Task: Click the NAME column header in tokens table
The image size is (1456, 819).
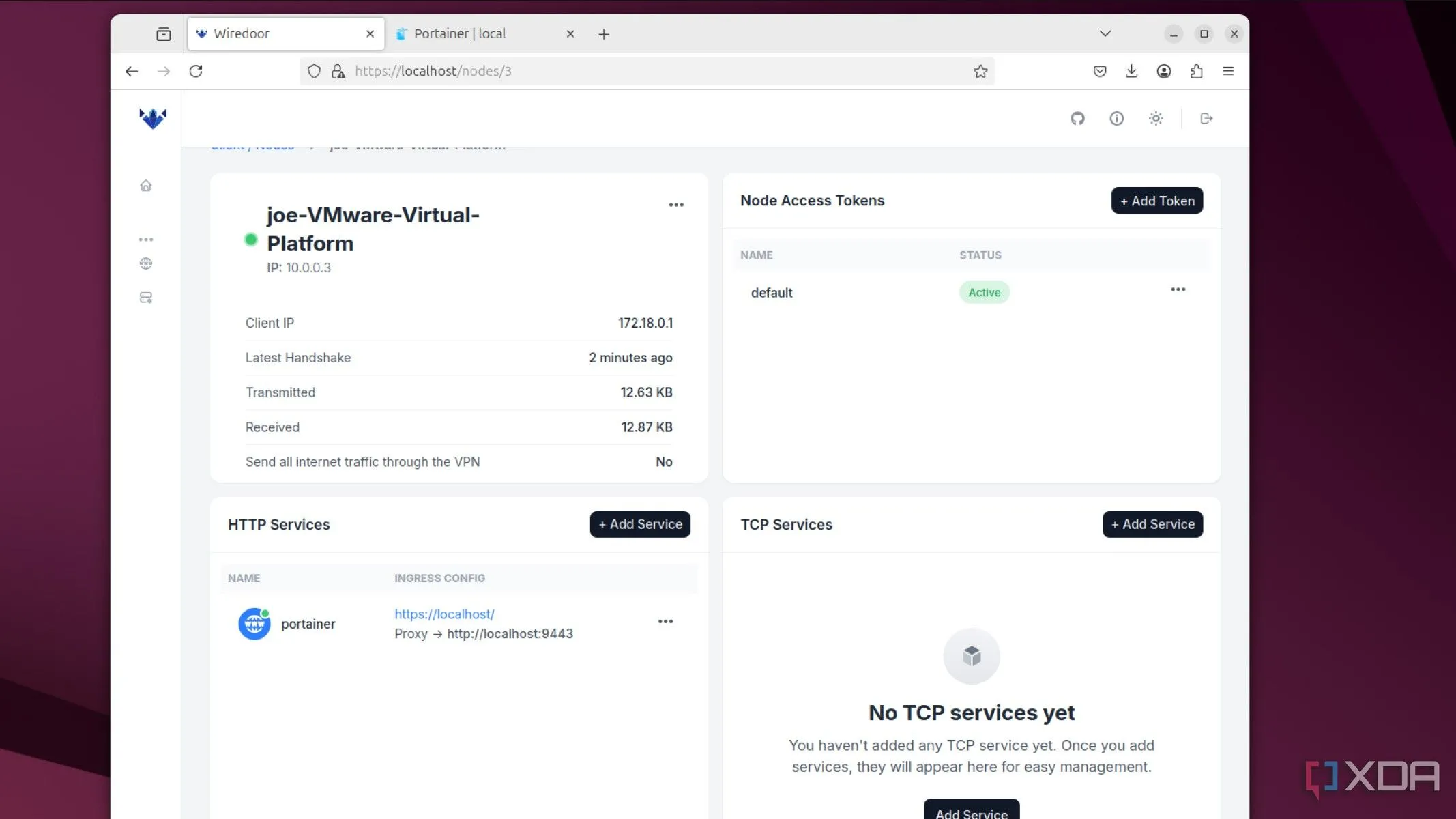Action: click(x=757, y=255)
